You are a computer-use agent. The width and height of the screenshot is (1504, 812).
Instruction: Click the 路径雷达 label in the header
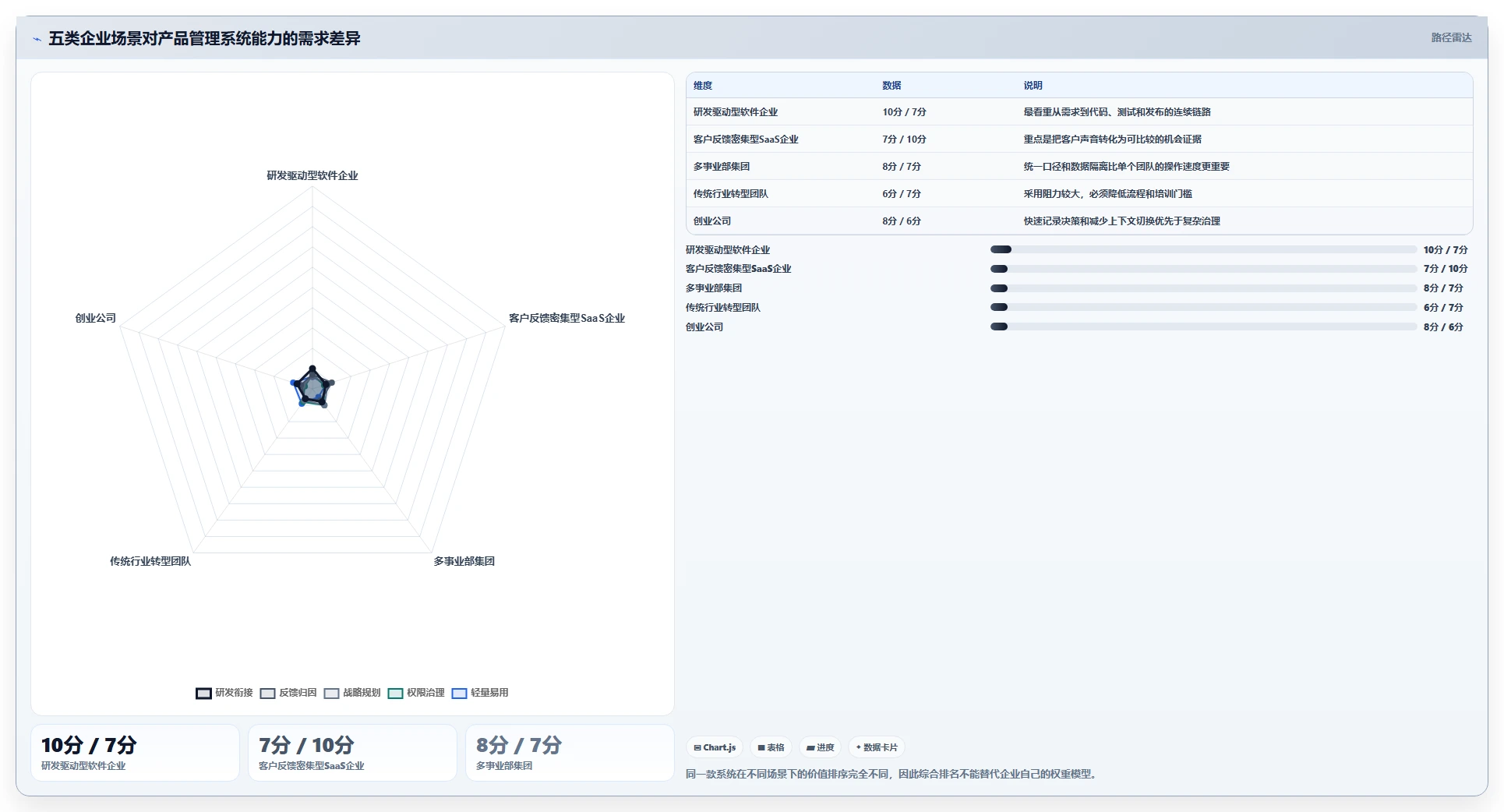click(1451, 37)
